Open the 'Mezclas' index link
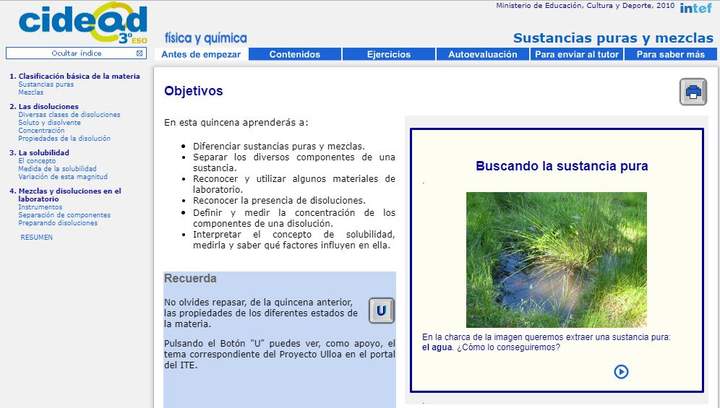The image size is (720, 408). pyautogui.click(x=31, y=92)
